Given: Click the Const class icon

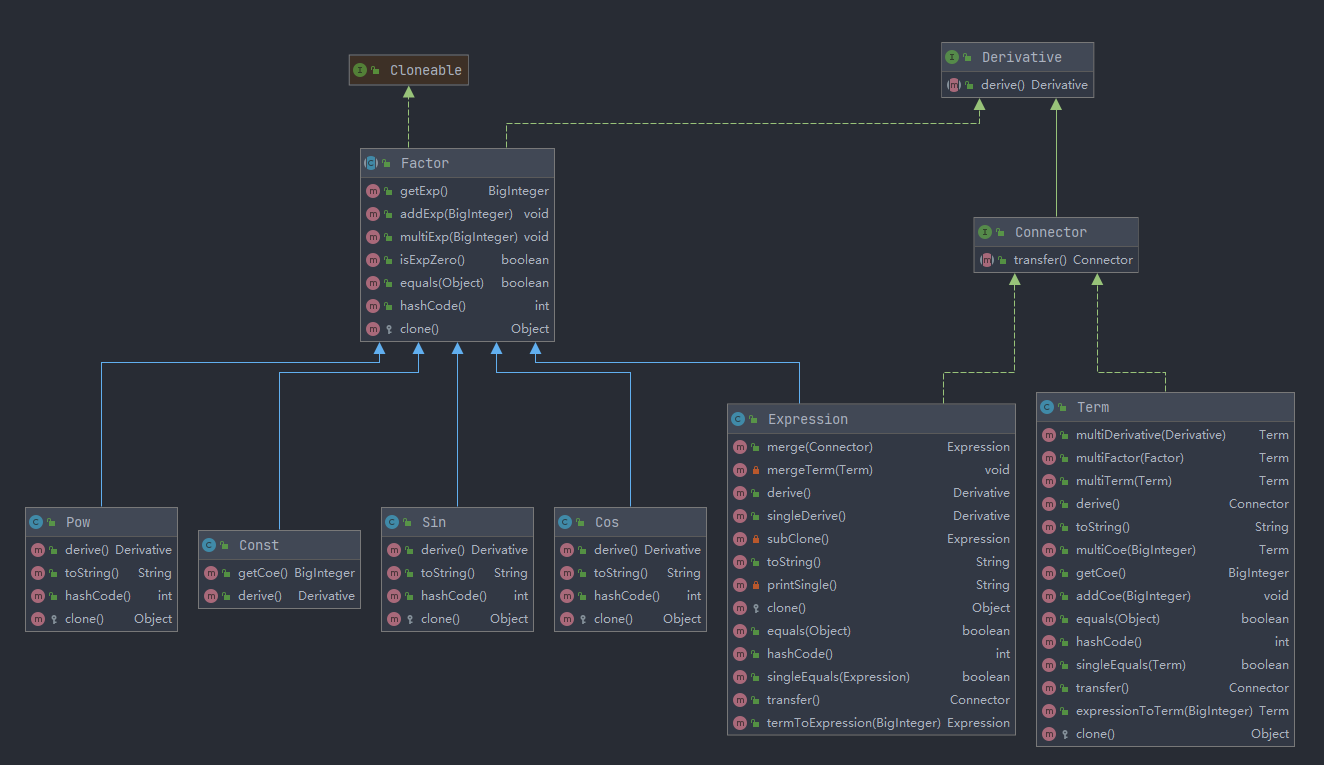Looking at the screenshot, I should pyautogui.click(x=209, y=545).
